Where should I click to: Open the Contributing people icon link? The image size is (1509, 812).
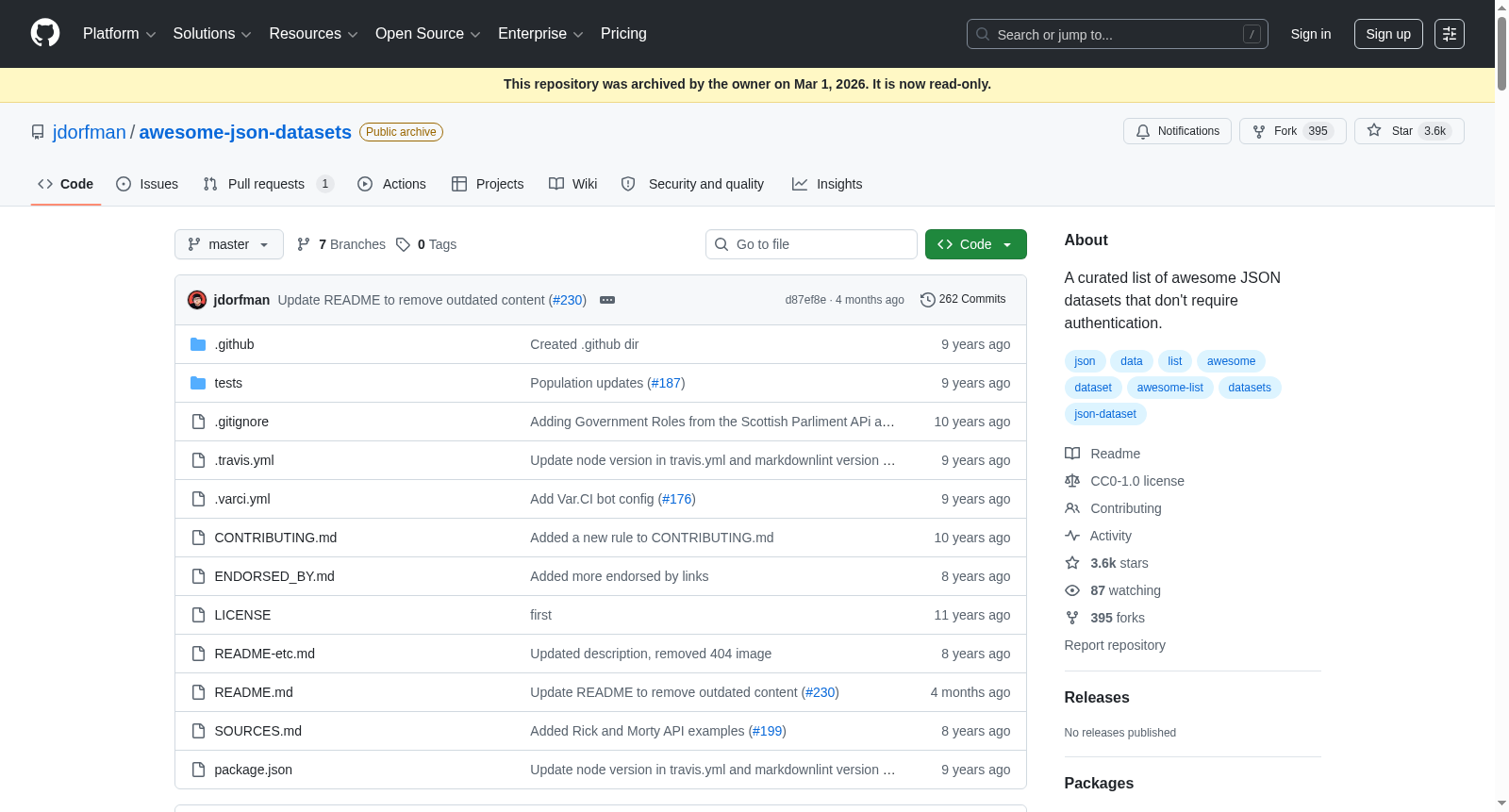(1113, 508)
